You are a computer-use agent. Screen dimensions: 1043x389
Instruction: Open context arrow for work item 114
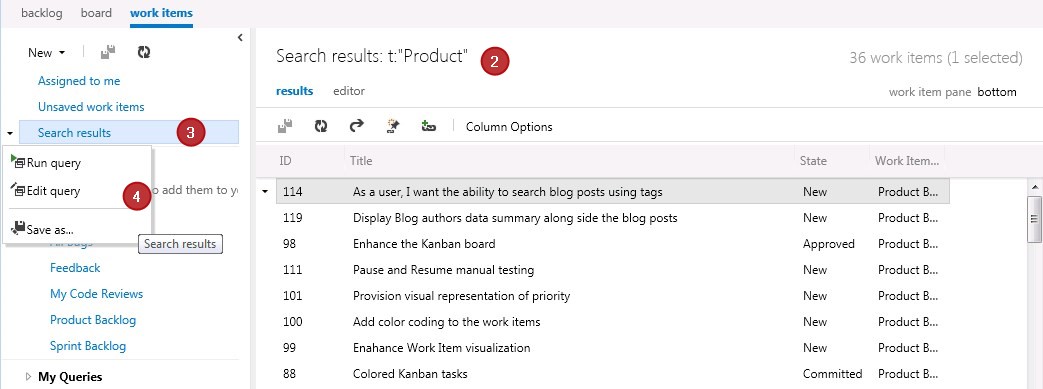click(265, 192)
